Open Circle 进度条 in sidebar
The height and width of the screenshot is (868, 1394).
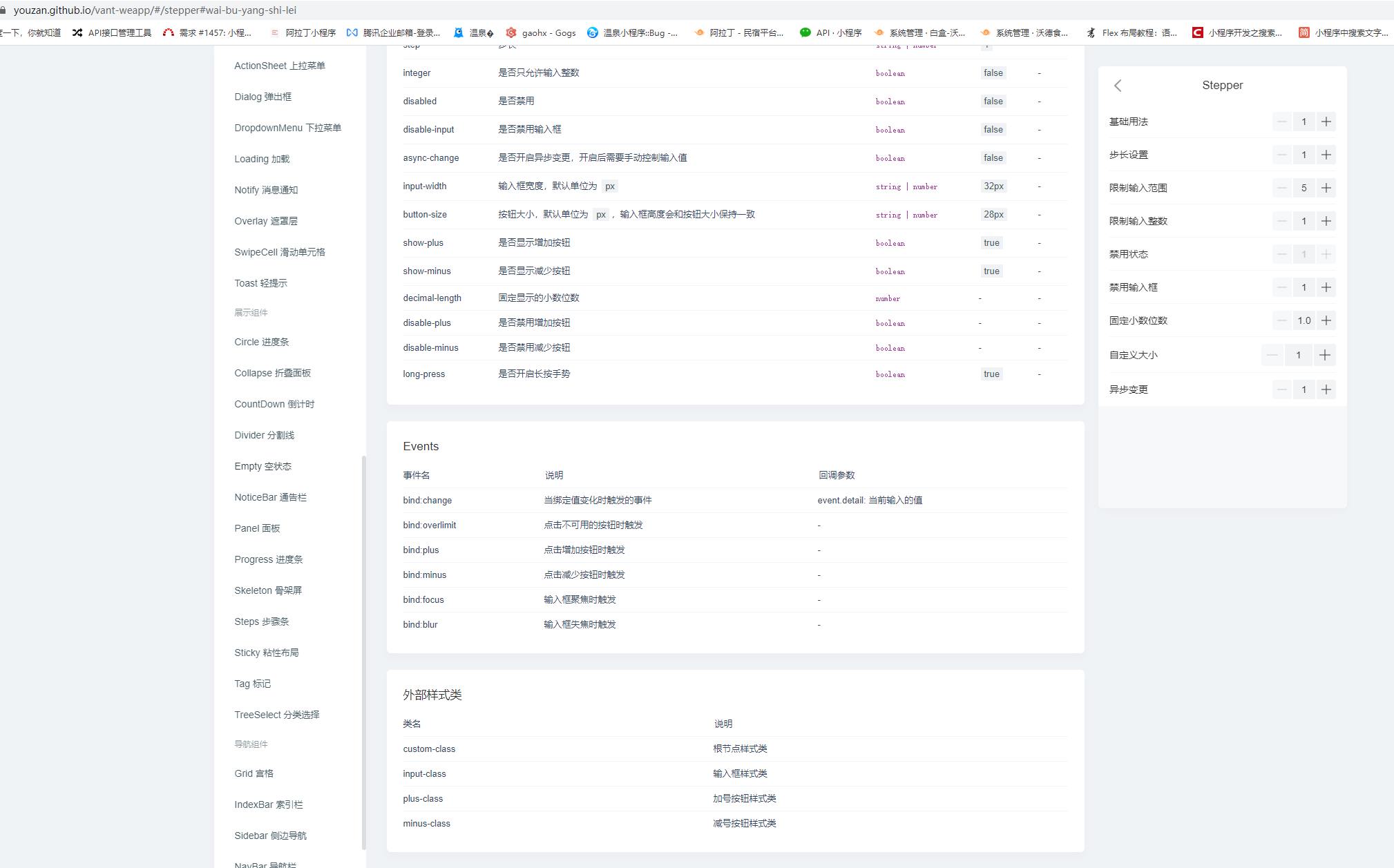260,342
